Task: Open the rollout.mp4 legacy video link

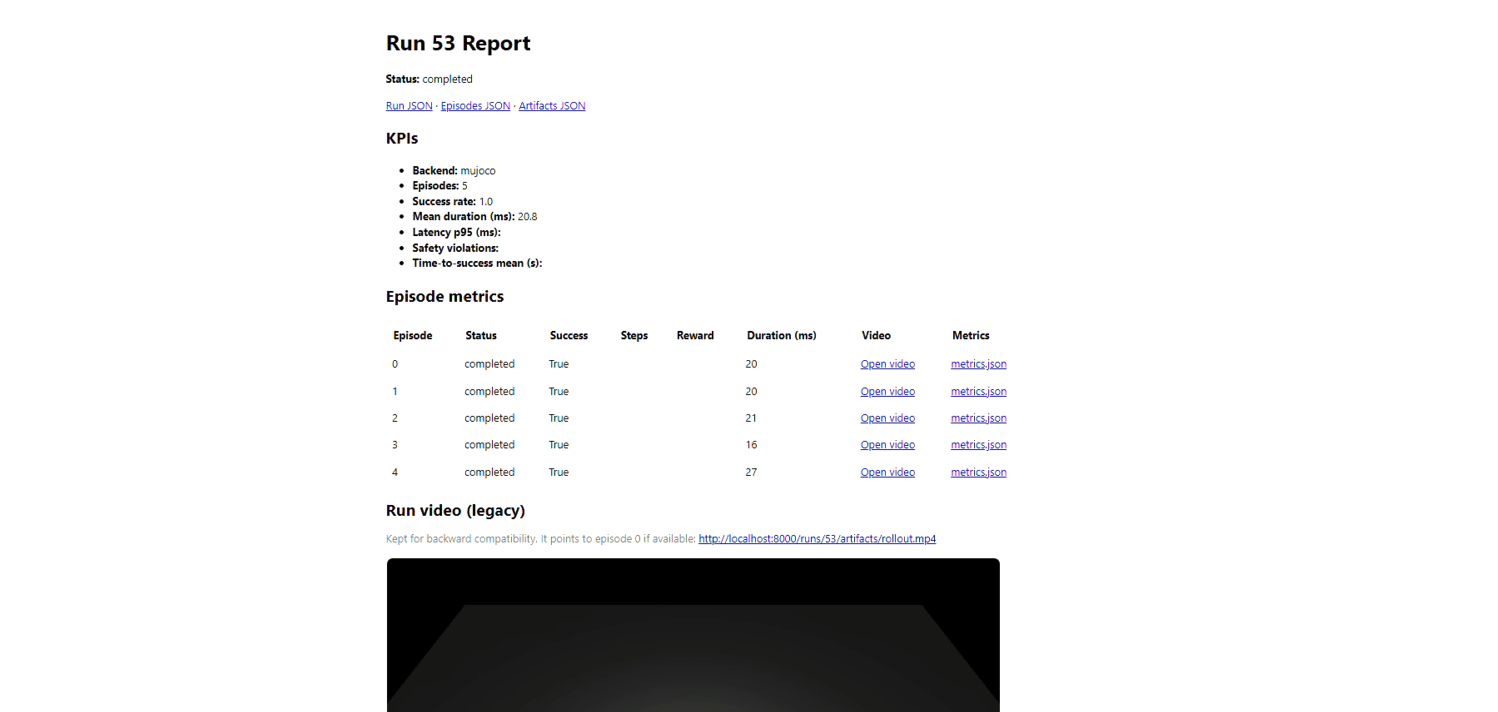Action: pyautogui.click(x=816, y=538)
